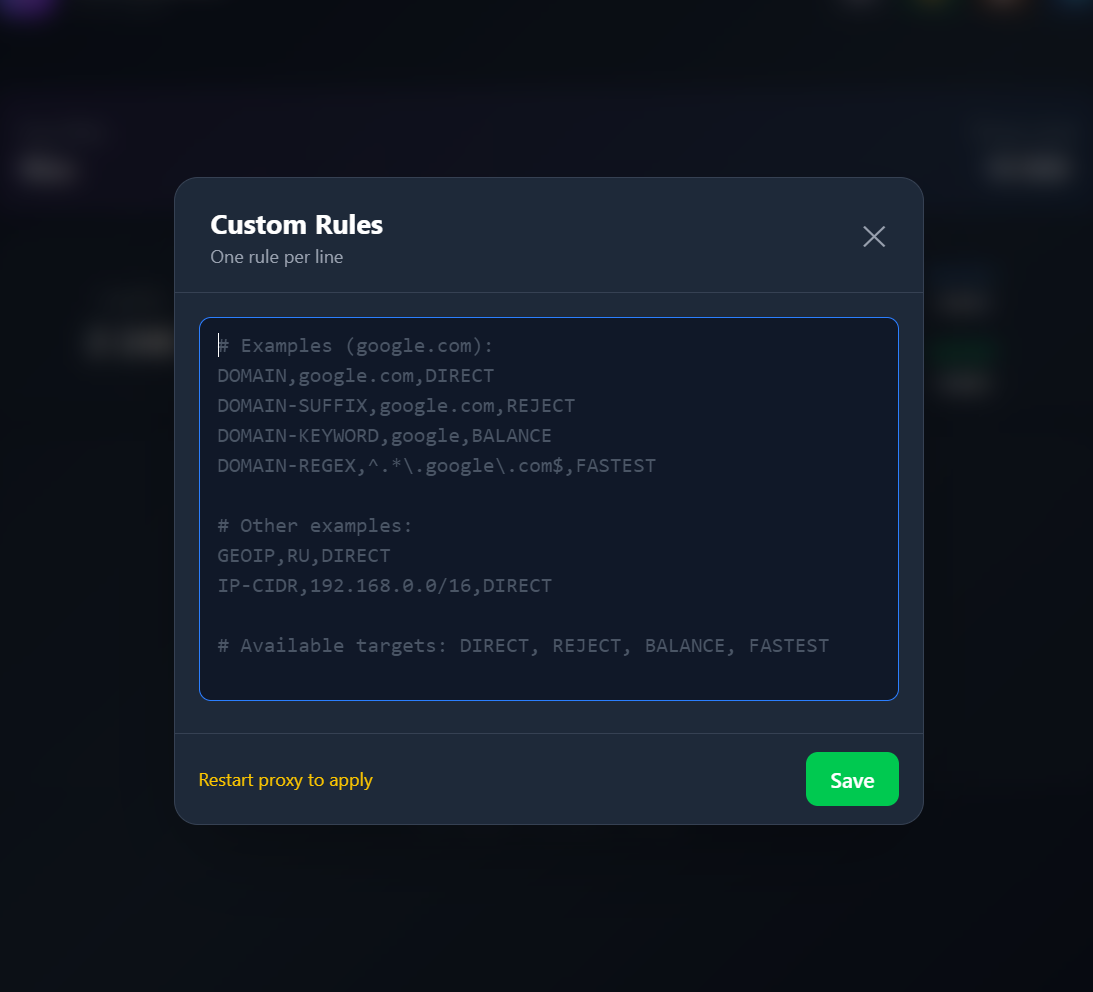Place cursor on "# Examples (google.com):" line
This screenshot has width=1093, height=992.
pos(355,346)
